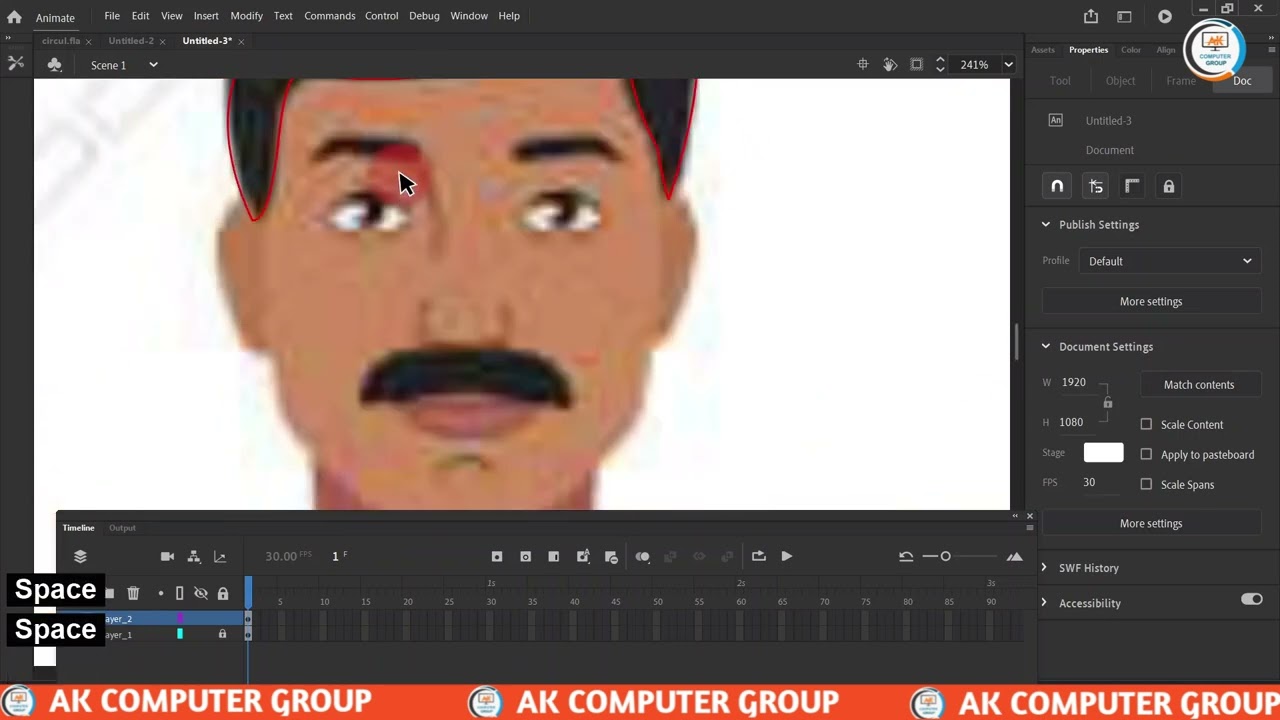This screenshot has height=720, width=1280.
Task: Open the Stage color swatch
Action: click(x=1103, y=452)
